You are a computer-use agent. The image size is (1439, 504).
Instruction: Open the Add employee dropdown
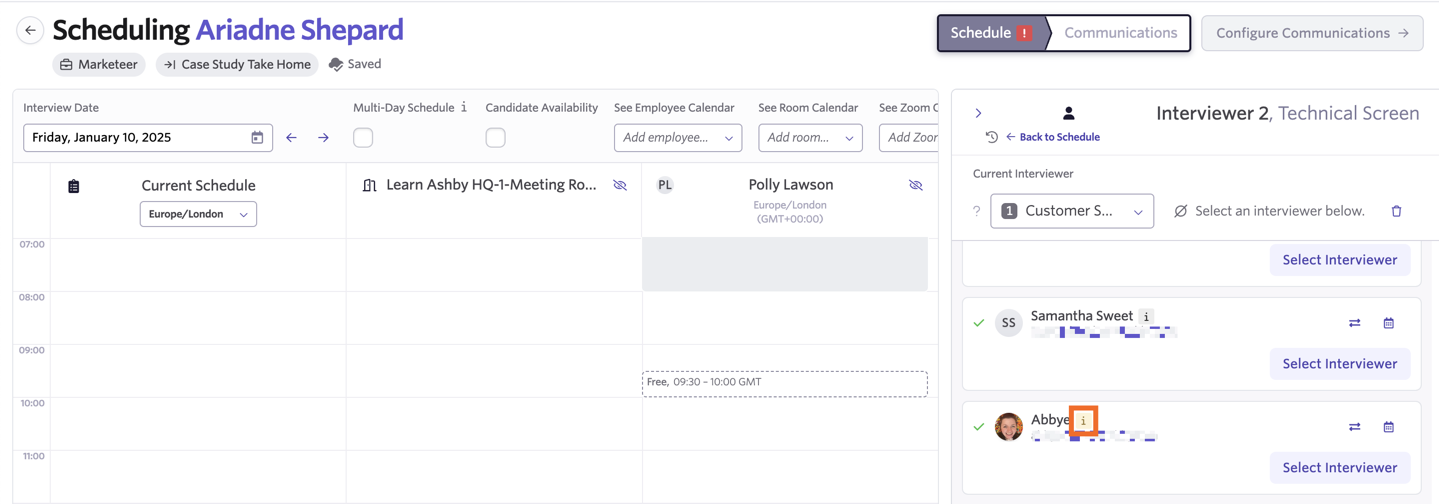click(678, 137)
